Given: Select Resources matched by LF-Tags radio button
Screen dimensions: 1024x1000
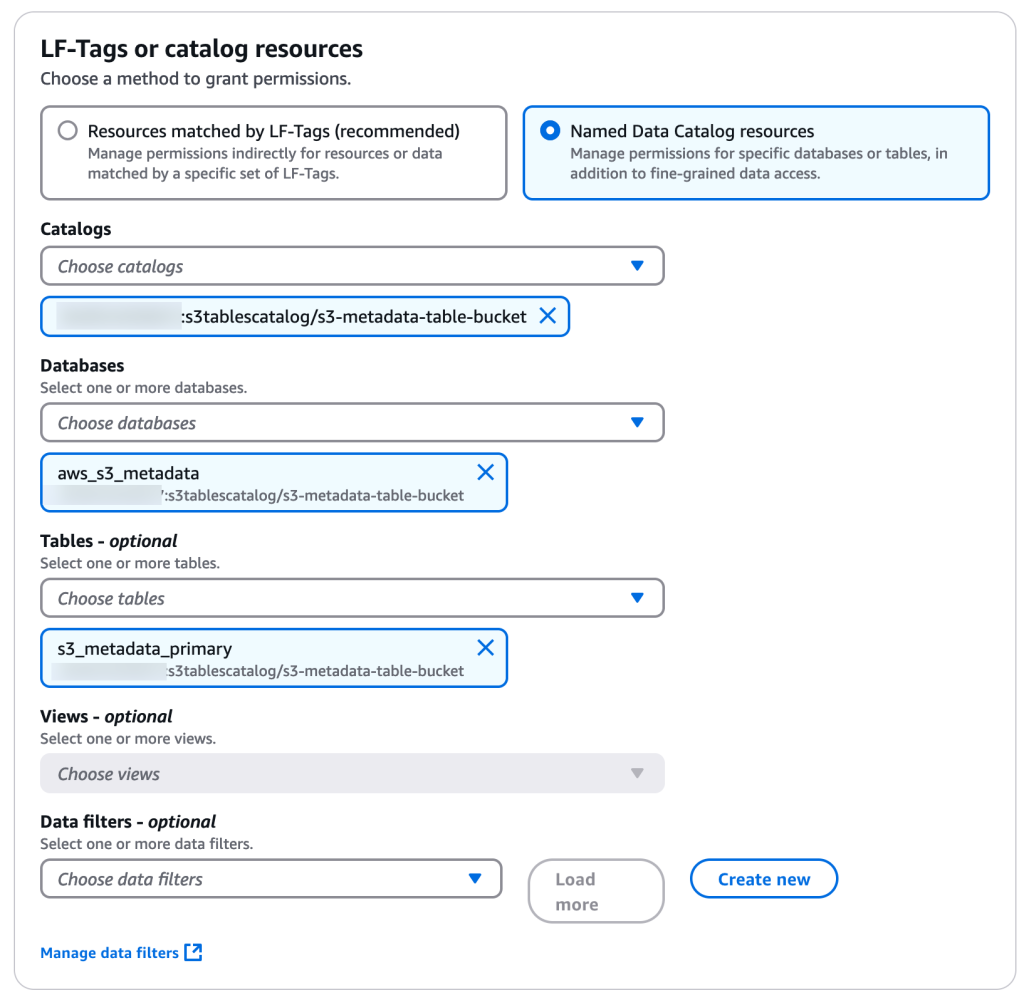Looking at the screenshot, I should pos(68,131).
